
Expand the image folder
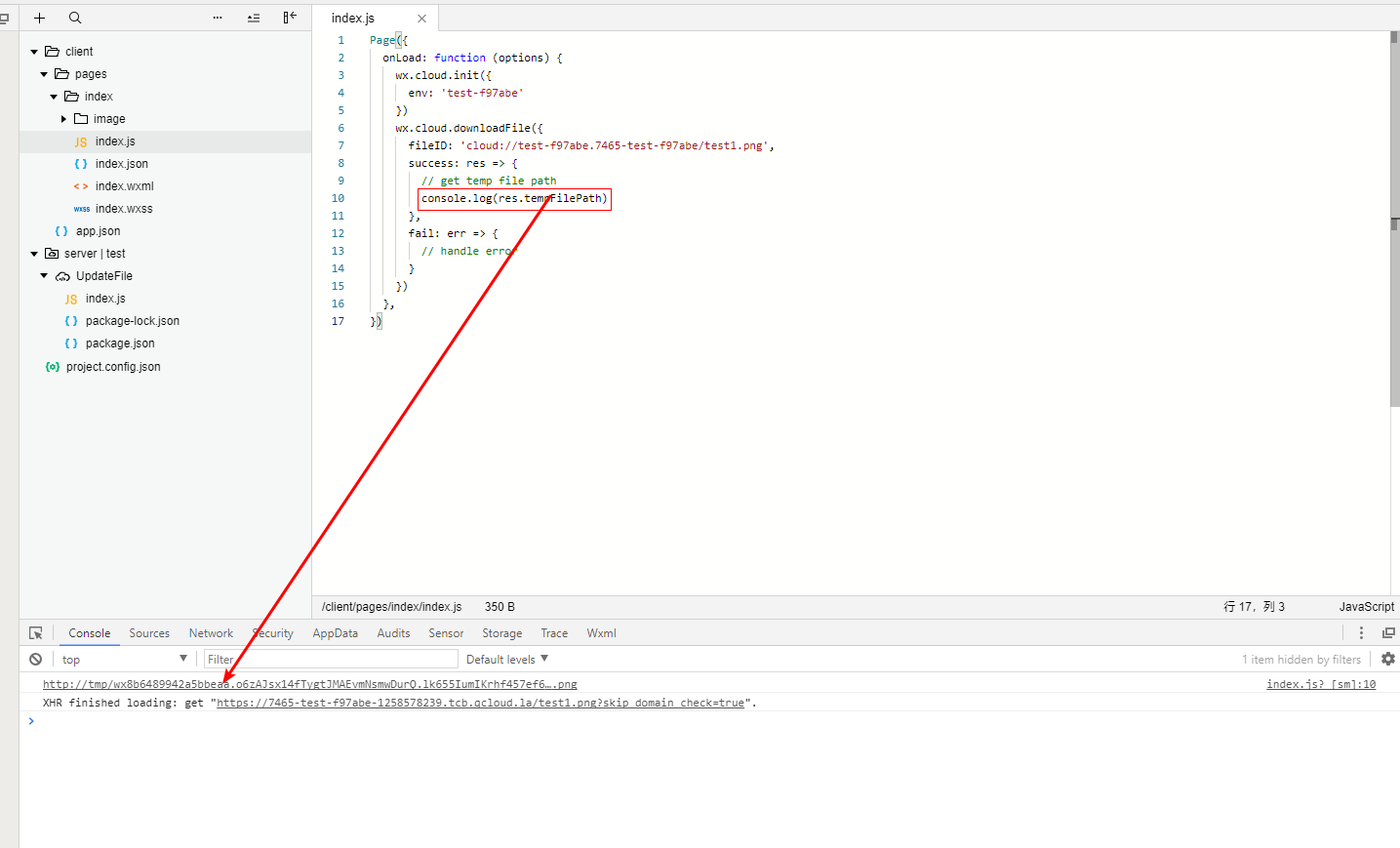[63, 119]
